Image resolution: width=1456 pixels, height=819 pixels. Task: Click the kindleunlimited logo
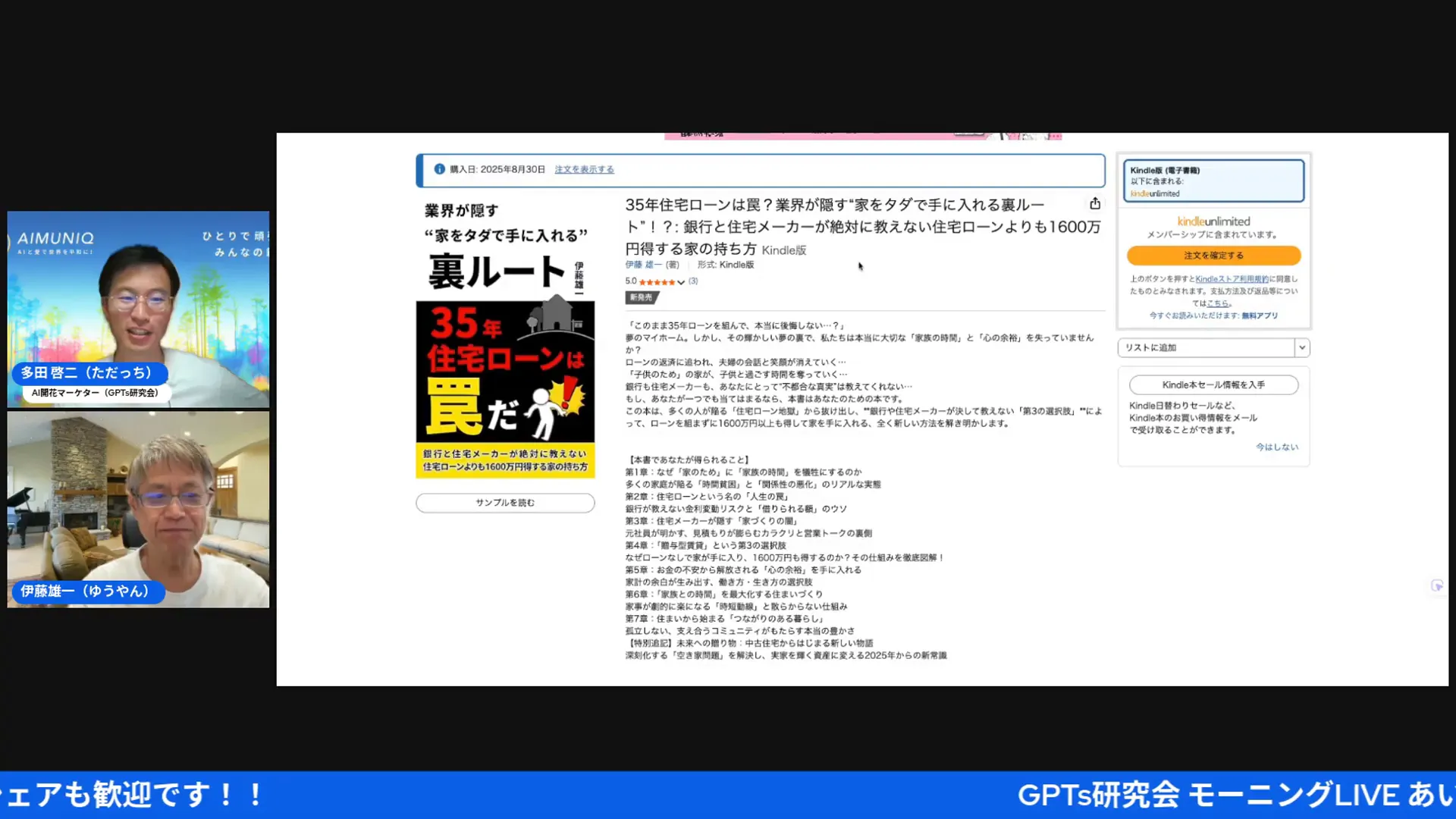point(1213,221)
